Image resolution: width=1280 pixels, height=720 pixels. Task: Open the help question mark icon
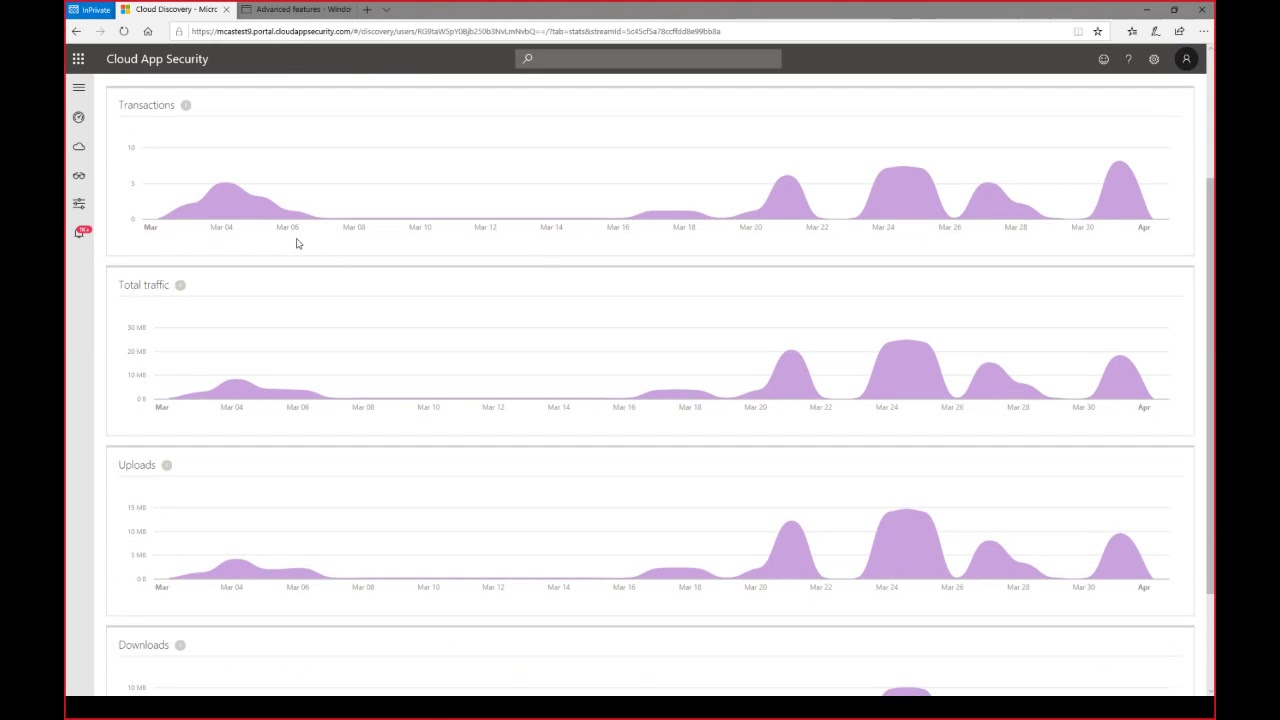tap(1128, 59)
